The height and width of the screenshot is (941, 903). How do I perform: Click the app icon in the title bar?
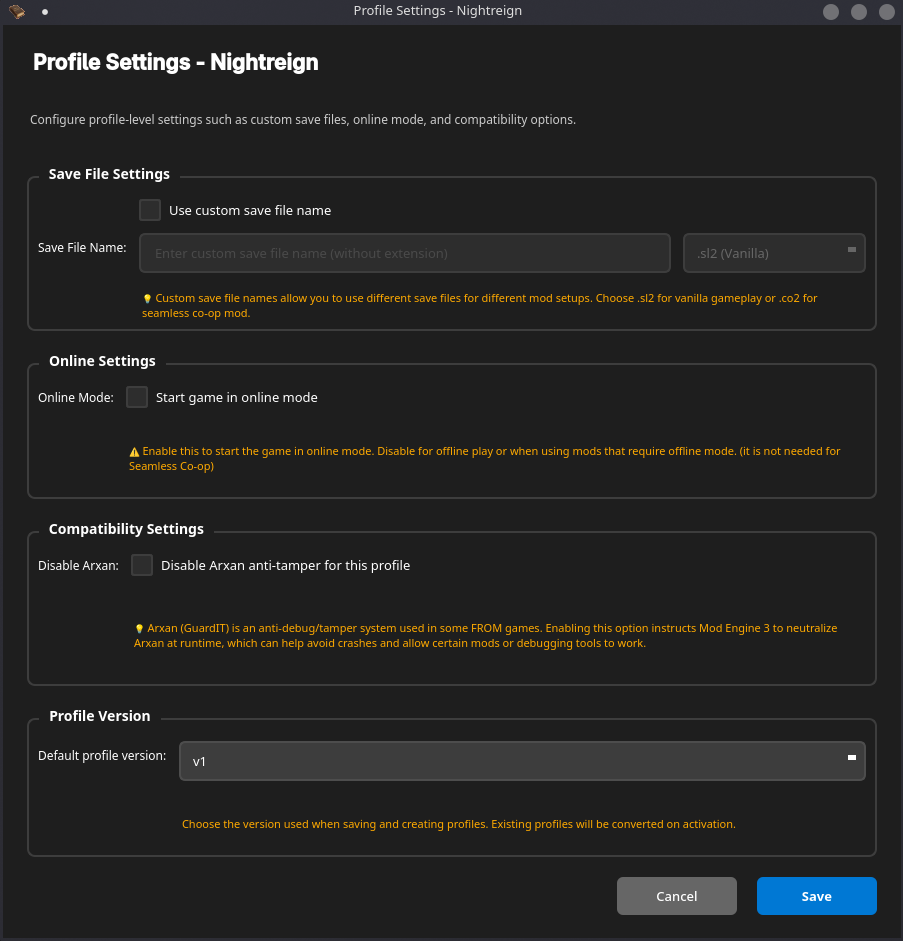[x=17, y=12]
